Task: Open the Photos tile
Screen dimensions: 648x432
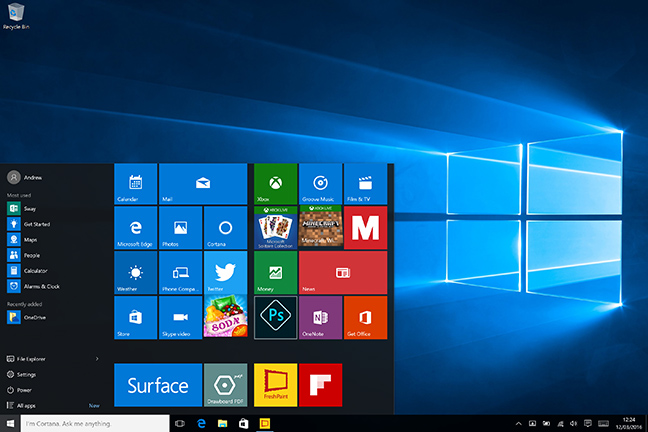Action: [x=181, y=228]
